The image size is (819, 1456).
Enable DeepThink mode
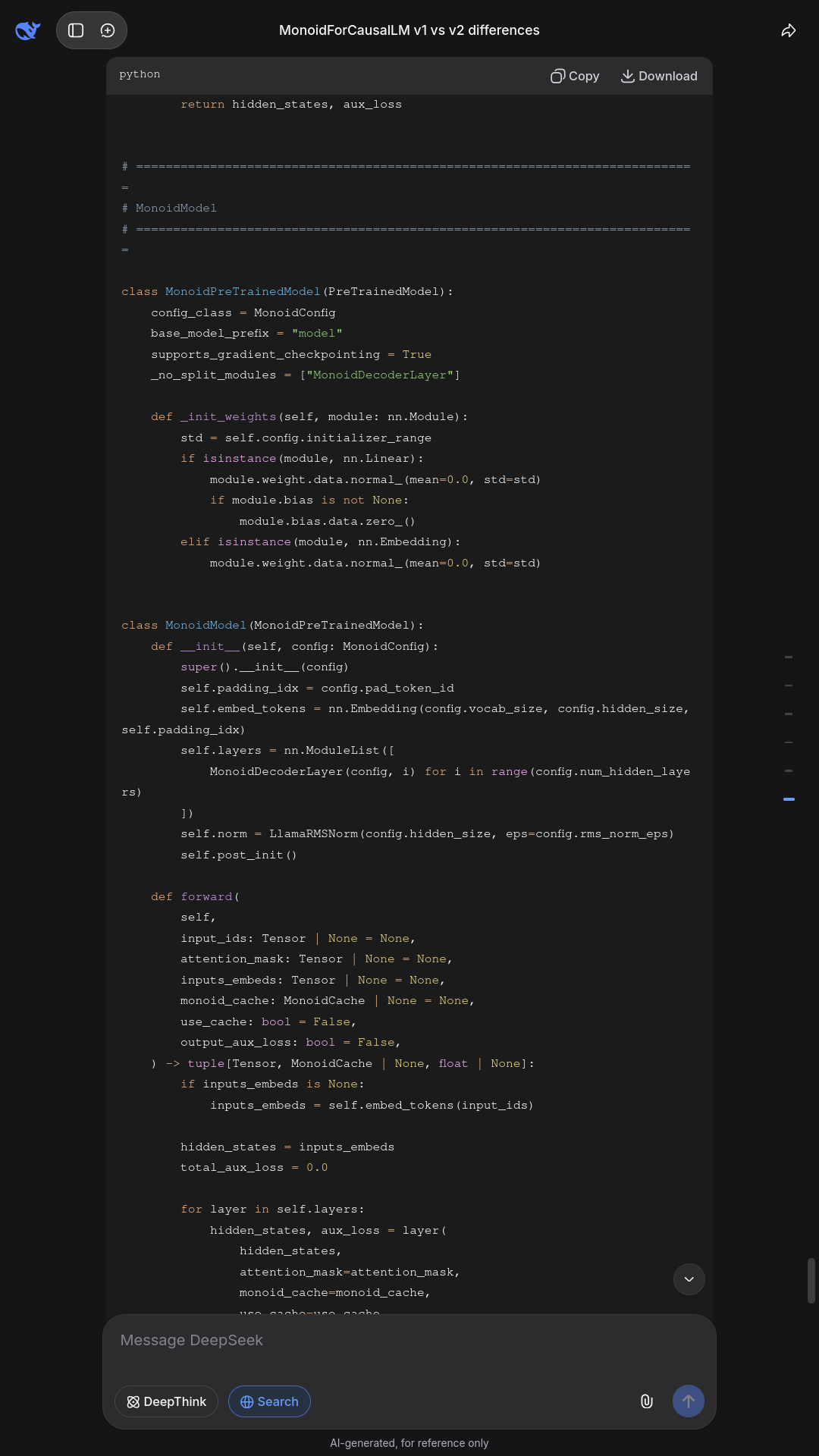(166, 1401)
